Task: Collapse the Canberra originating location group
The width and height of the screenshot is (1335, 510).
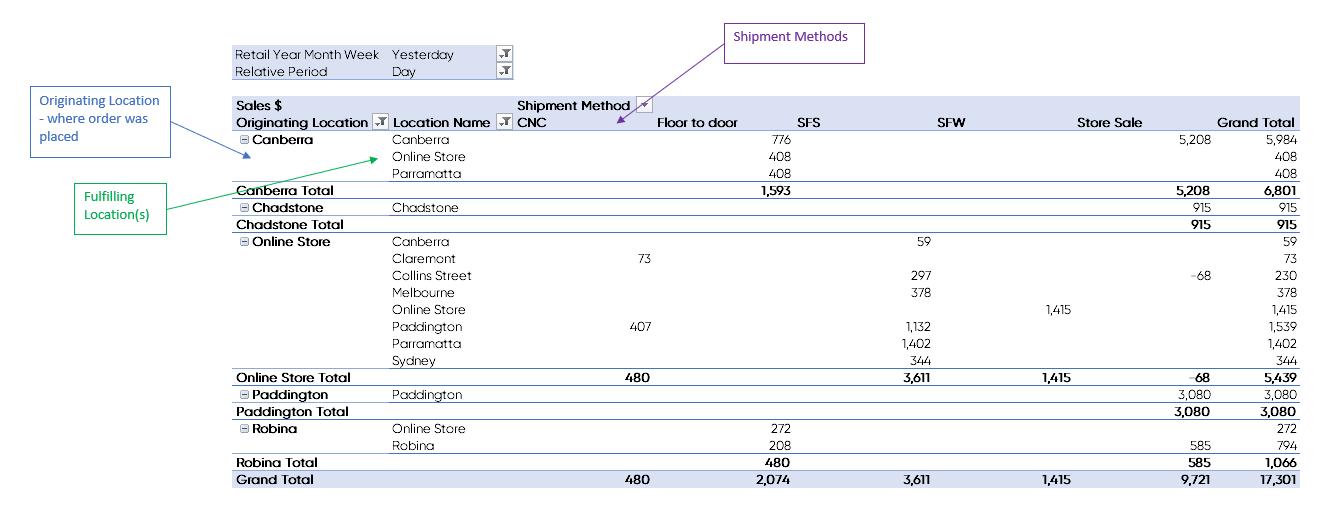Action: point(244,140)
